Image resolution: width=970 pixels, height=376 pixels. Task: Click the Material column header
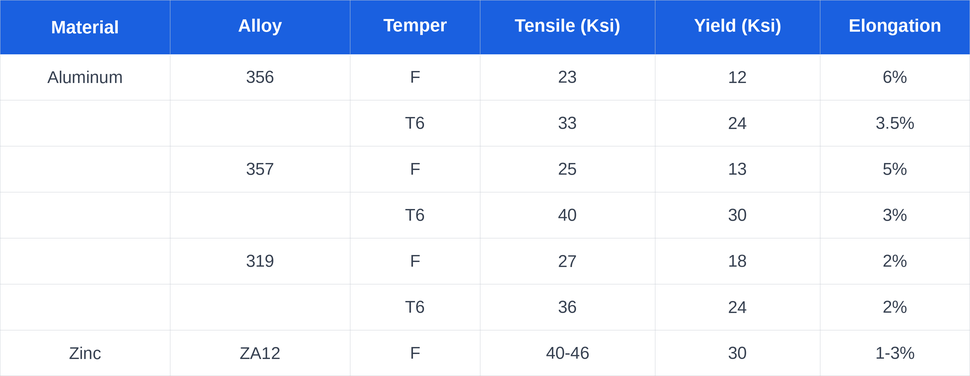point(85,27)
